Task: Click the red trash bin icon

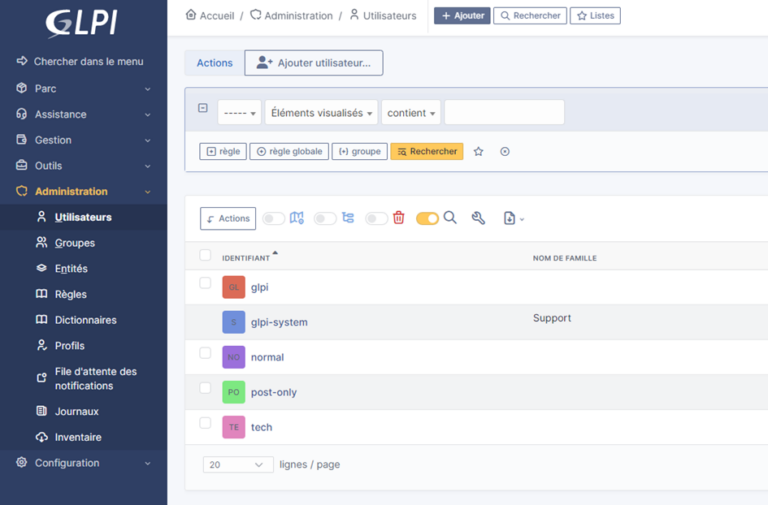Action: (x=399, y=218)
